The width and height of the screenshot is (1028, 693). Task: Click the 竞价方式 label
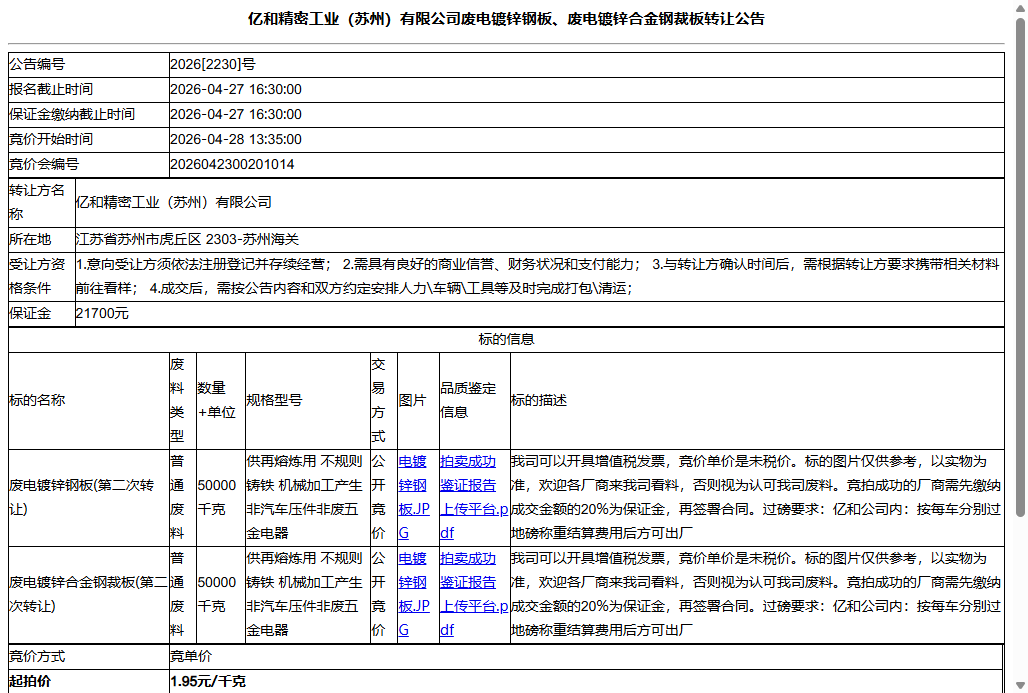coord(37,656)
